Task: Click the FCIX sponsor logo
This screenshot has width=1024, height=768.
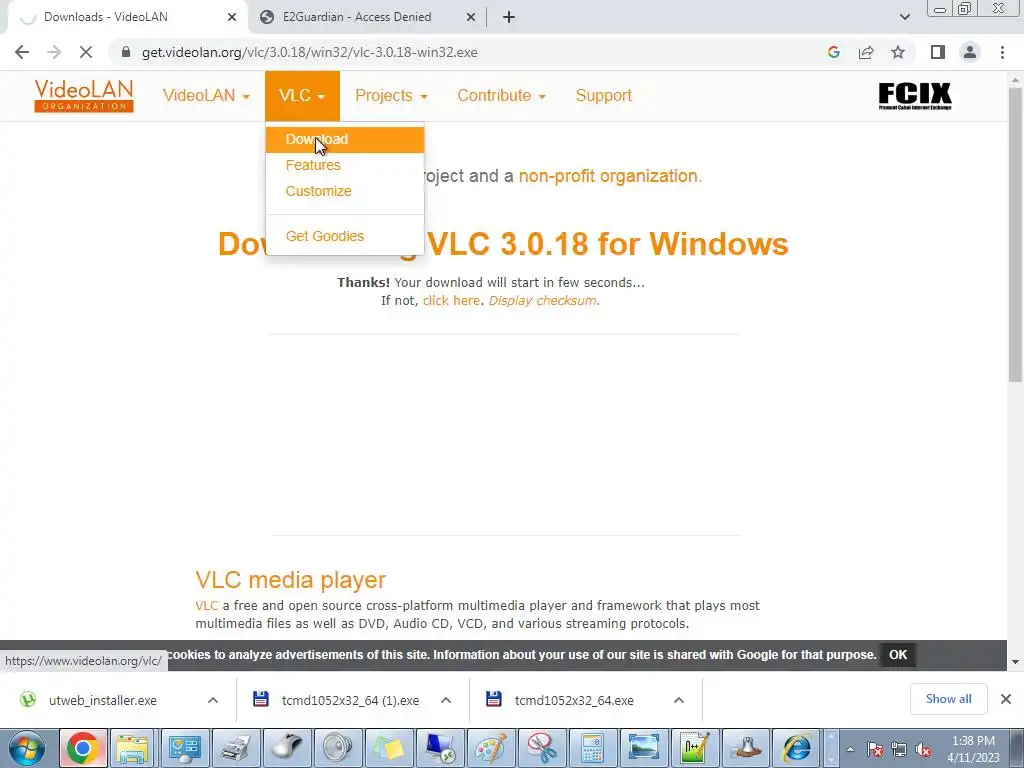Action: tap(914, 96)
